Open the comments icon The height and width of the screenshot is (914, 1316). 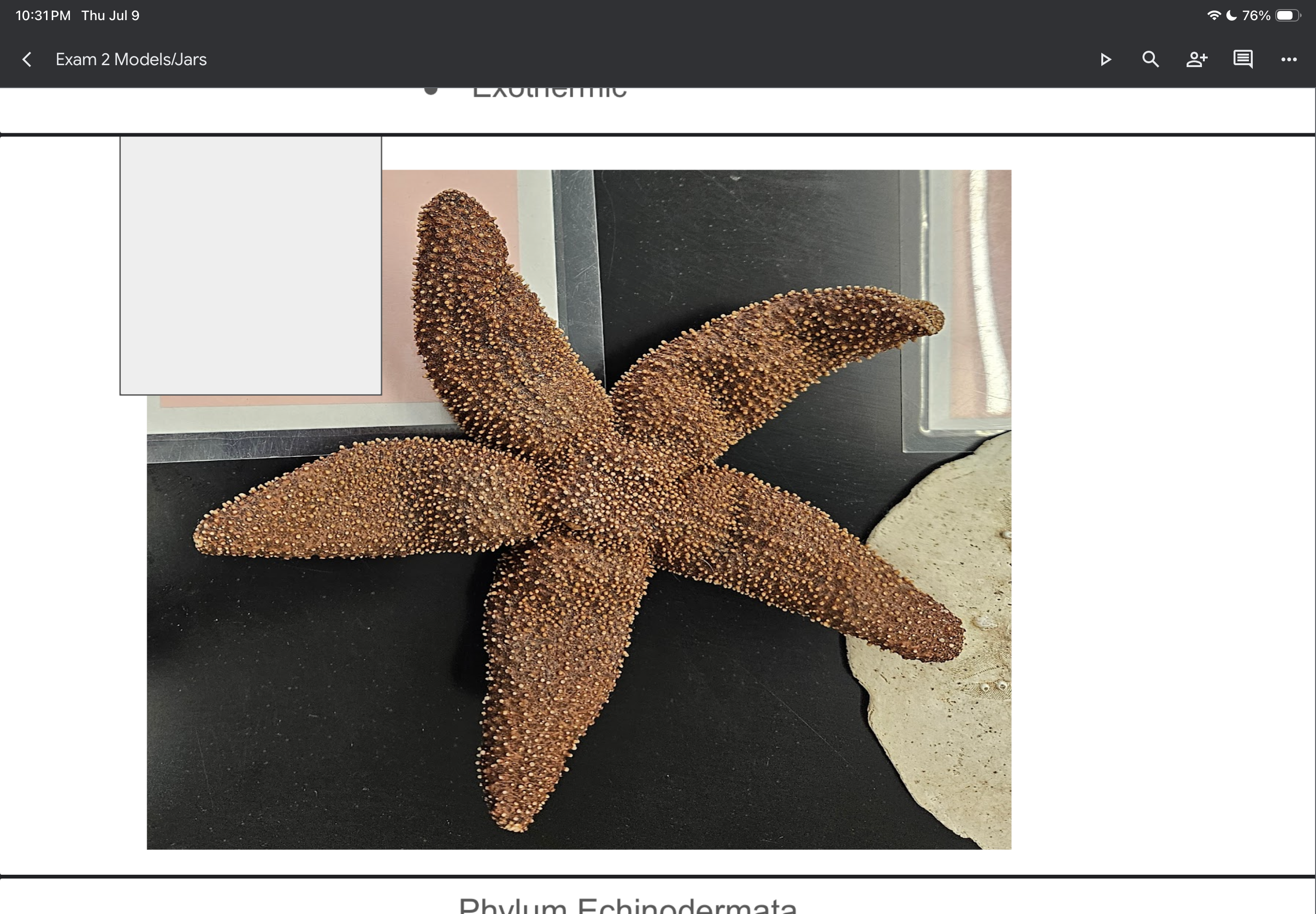pyautogui.click(x=1243, y=59)
